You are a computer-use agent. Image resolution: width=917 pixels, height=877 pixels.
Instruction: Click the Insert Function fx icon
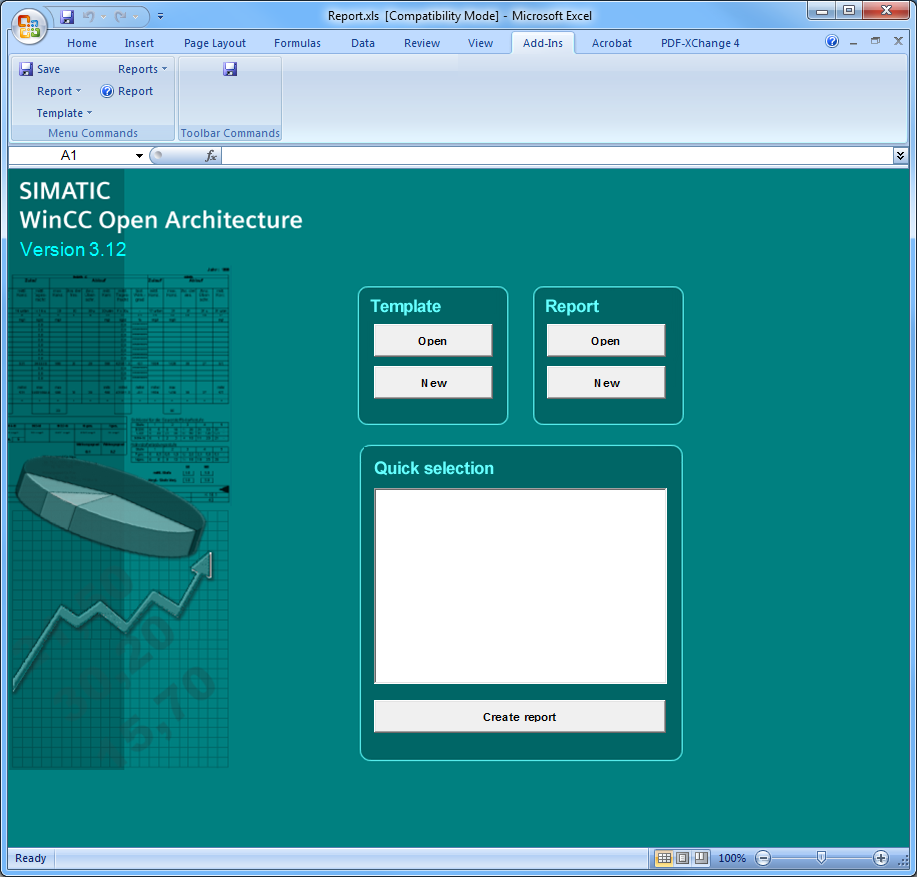pos(211,156)
